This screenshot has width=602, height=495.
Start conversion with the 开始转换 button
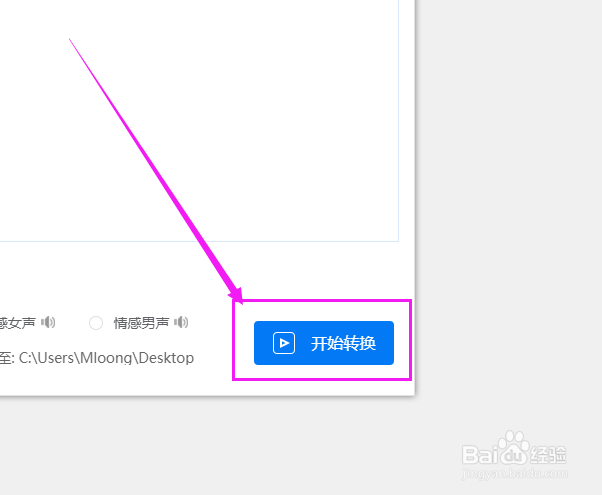[x=324, y=343]
